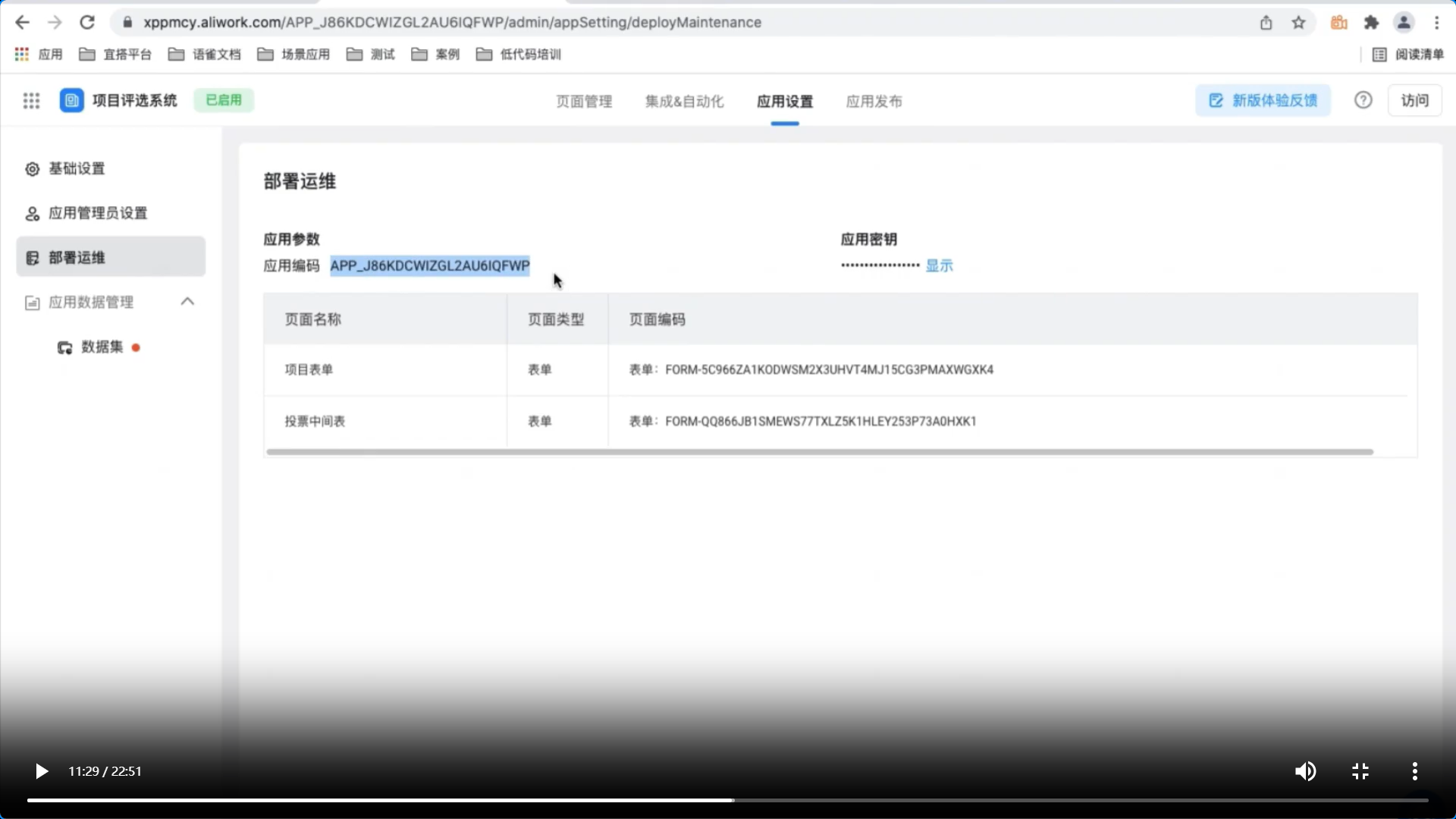Exit fullscreen using the video control

1360,771
